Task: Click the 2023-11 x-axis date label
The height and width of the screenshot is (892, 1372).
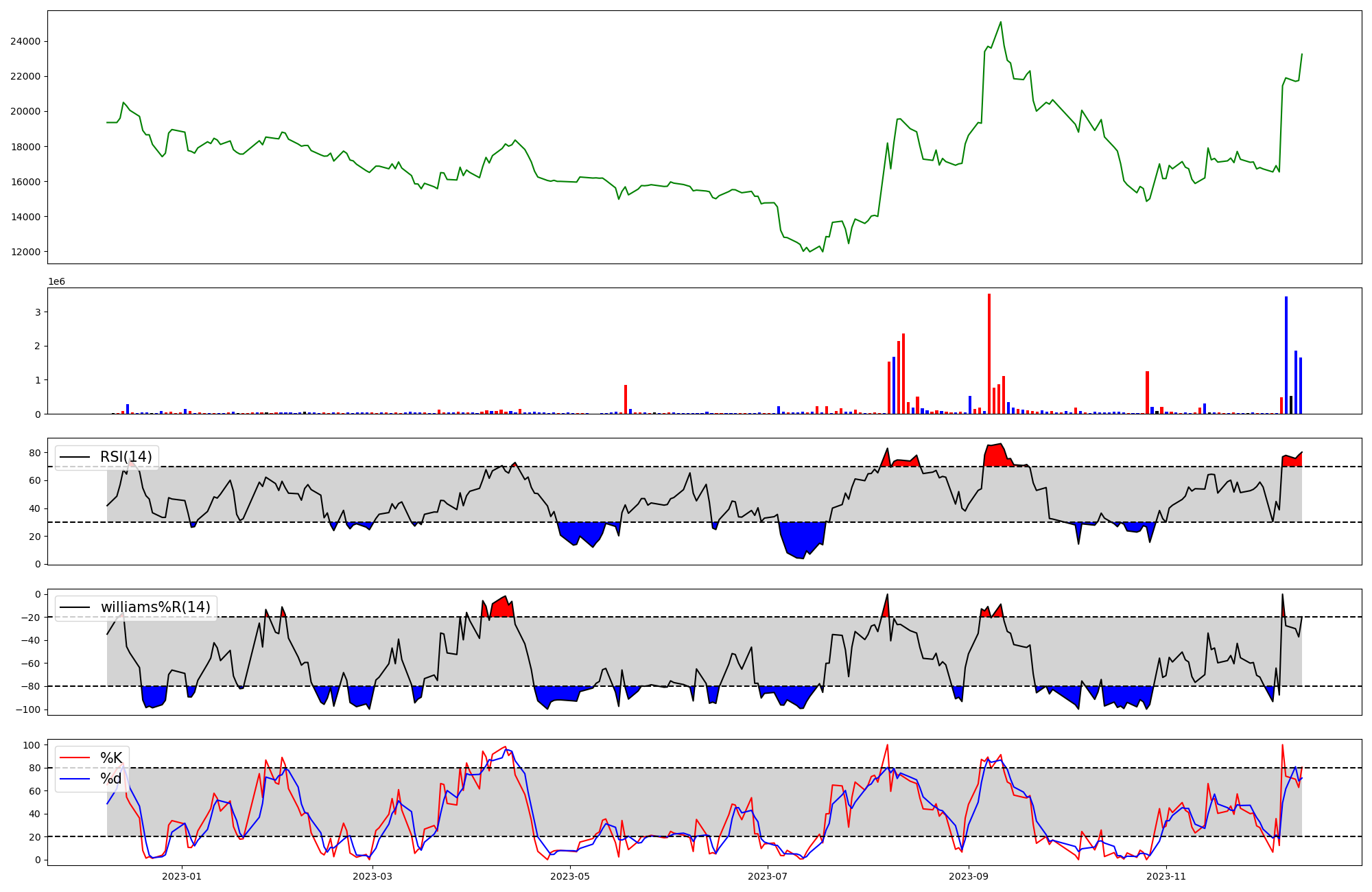Action: tap(1166, 876)
